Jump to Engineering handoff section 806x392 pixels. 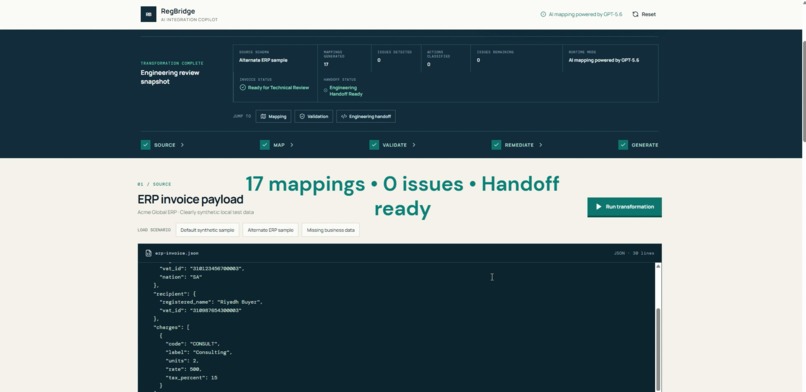[366, 117]
